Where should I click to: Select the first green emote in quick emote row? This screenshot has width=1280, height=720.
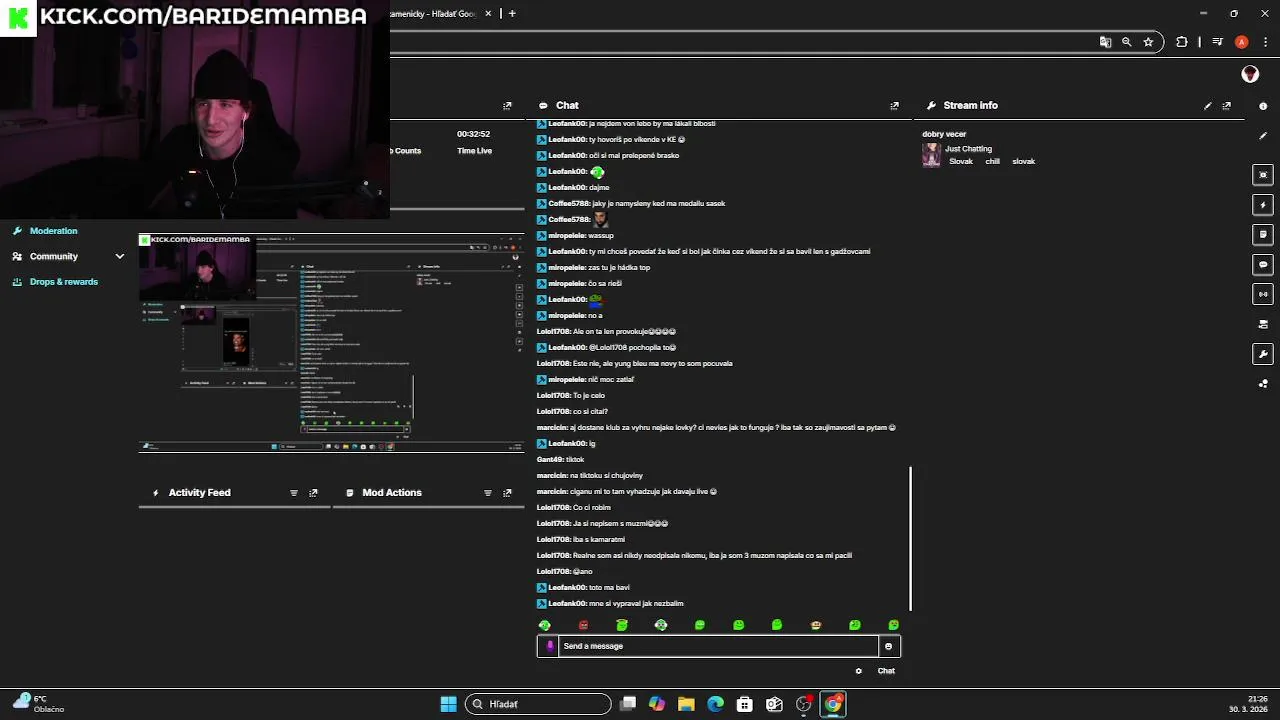coord(545,625)
